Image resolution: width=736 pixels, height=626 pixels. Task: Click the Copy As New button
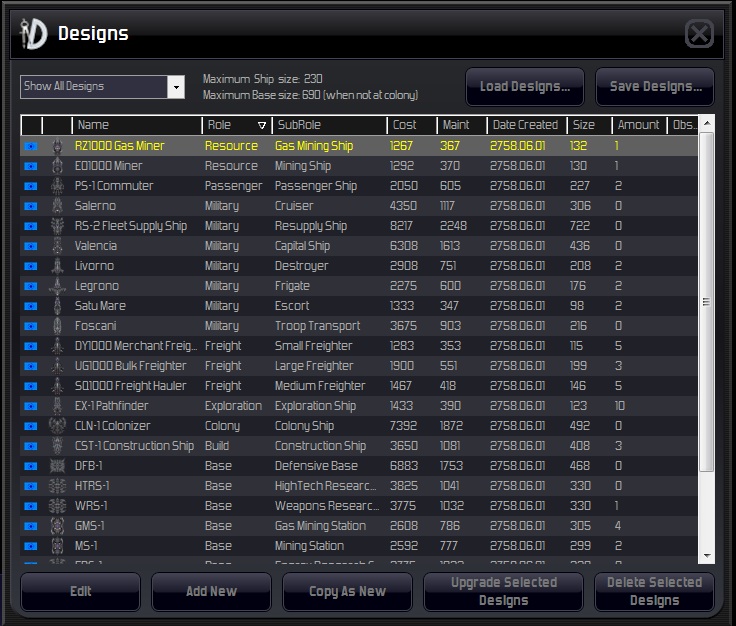click(347, 592)
